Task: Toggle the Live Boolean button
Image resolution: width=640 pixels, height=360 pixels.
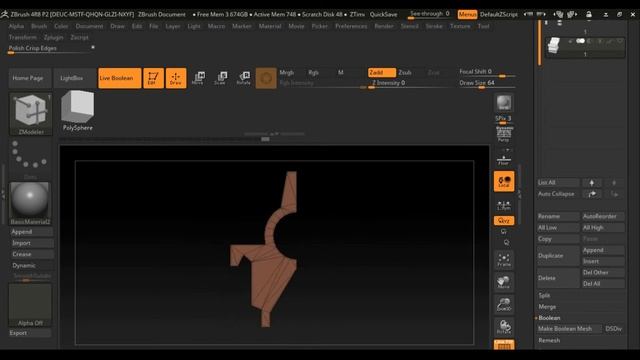Action: pyautogui.click(x=120, y=78)
